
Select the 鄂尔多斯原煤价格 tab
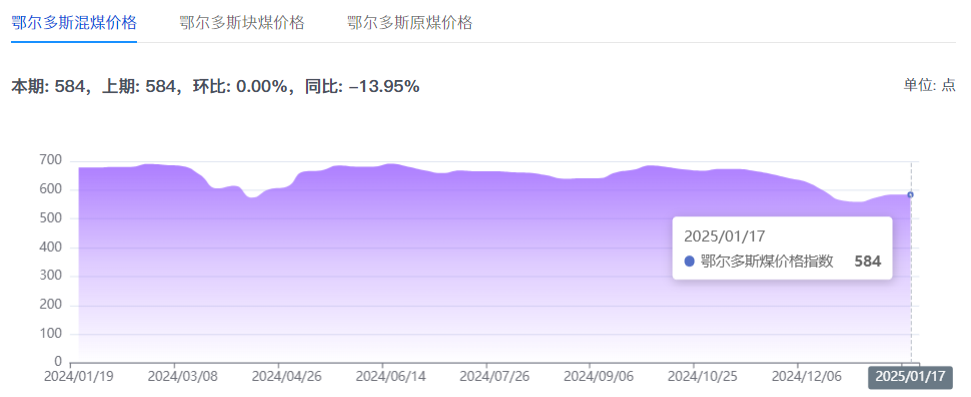click(410, 23)
